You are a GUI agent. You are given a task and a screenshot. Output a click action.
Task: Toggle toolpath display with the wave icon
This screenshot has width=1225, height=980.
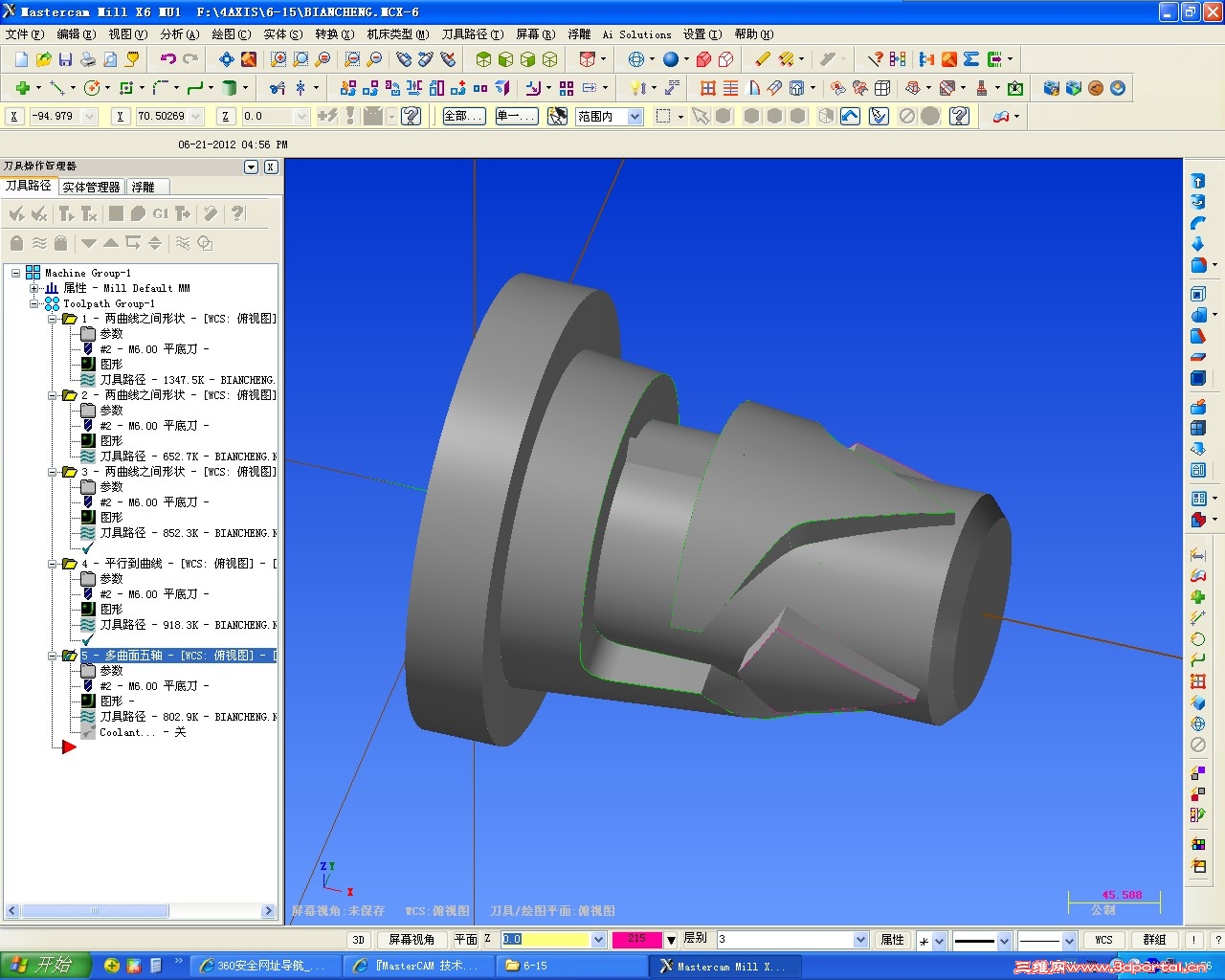[39, 243]
